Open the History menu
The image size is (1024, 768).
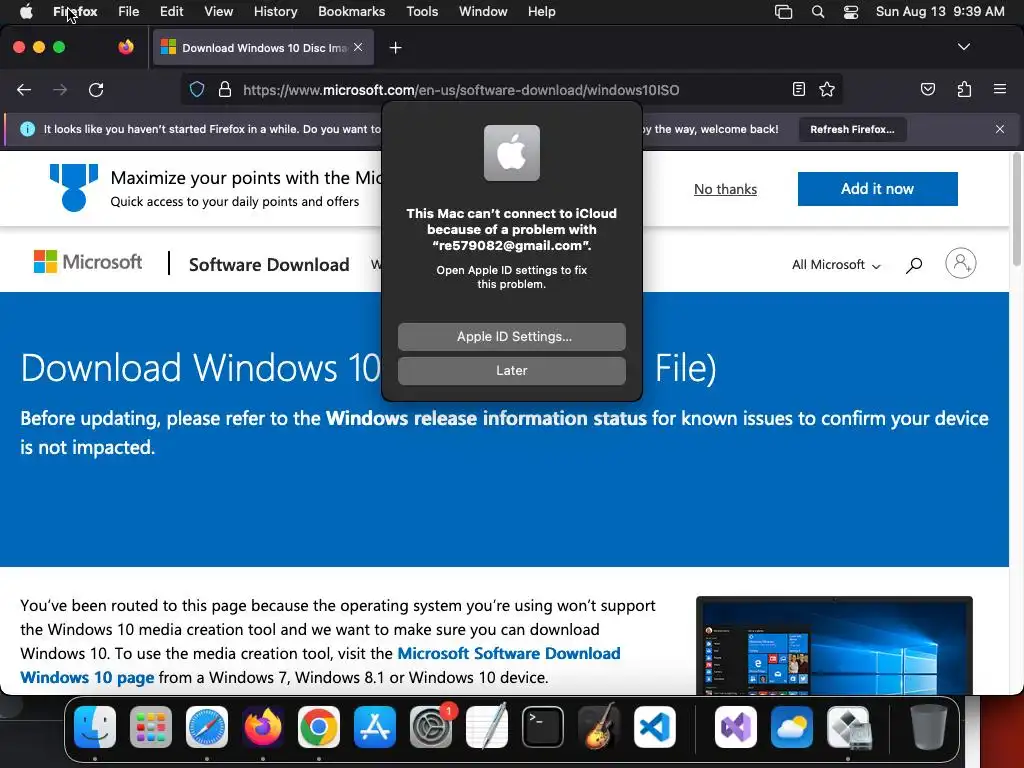pos(276,12)
